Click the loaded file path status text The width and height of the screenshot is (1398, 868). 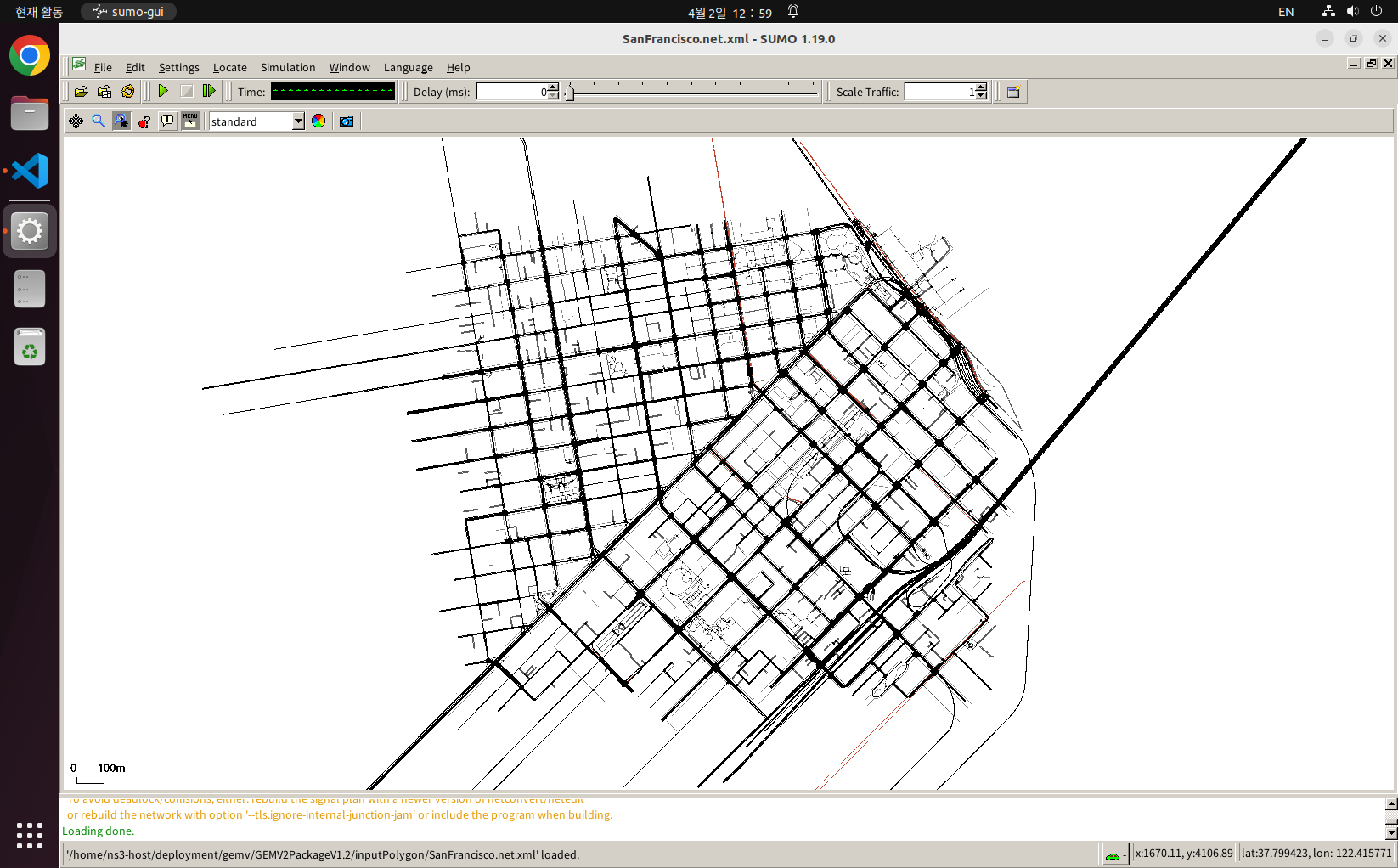(323, 854)
